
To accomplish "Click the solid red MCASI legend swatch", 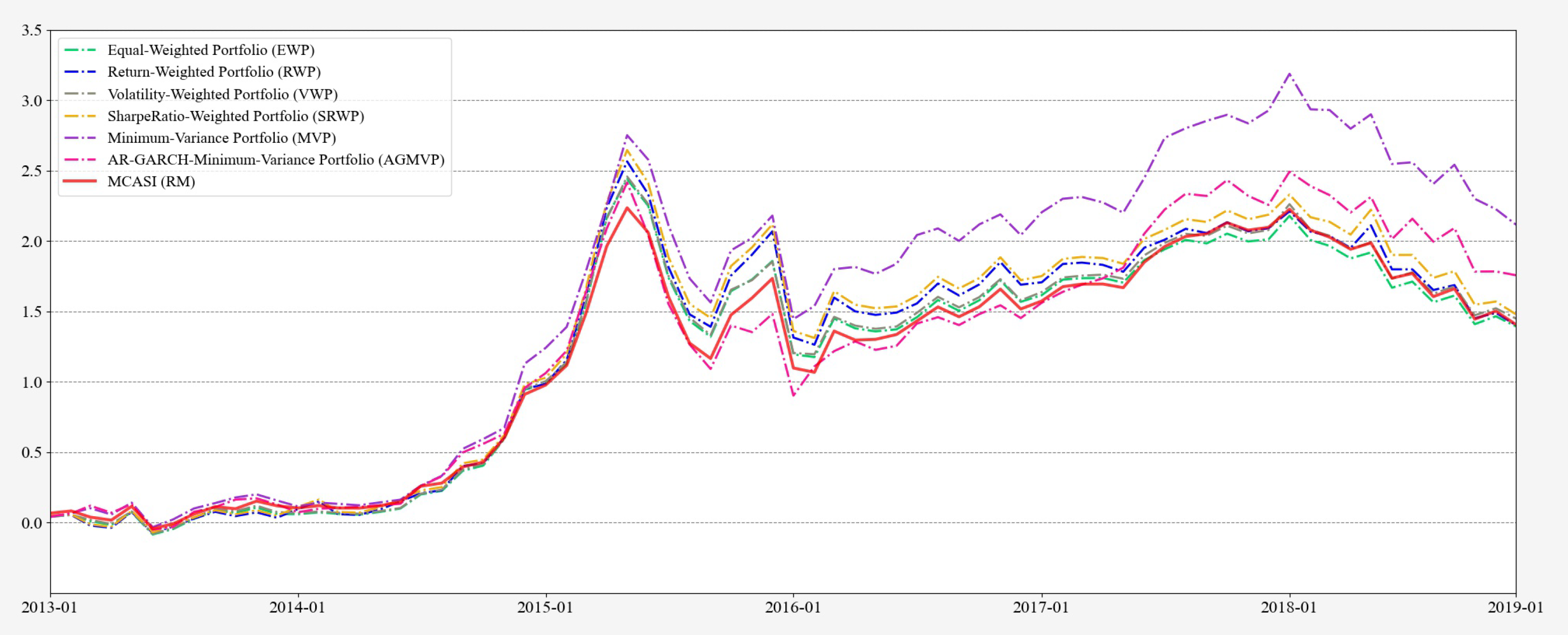I will [80, 181].
